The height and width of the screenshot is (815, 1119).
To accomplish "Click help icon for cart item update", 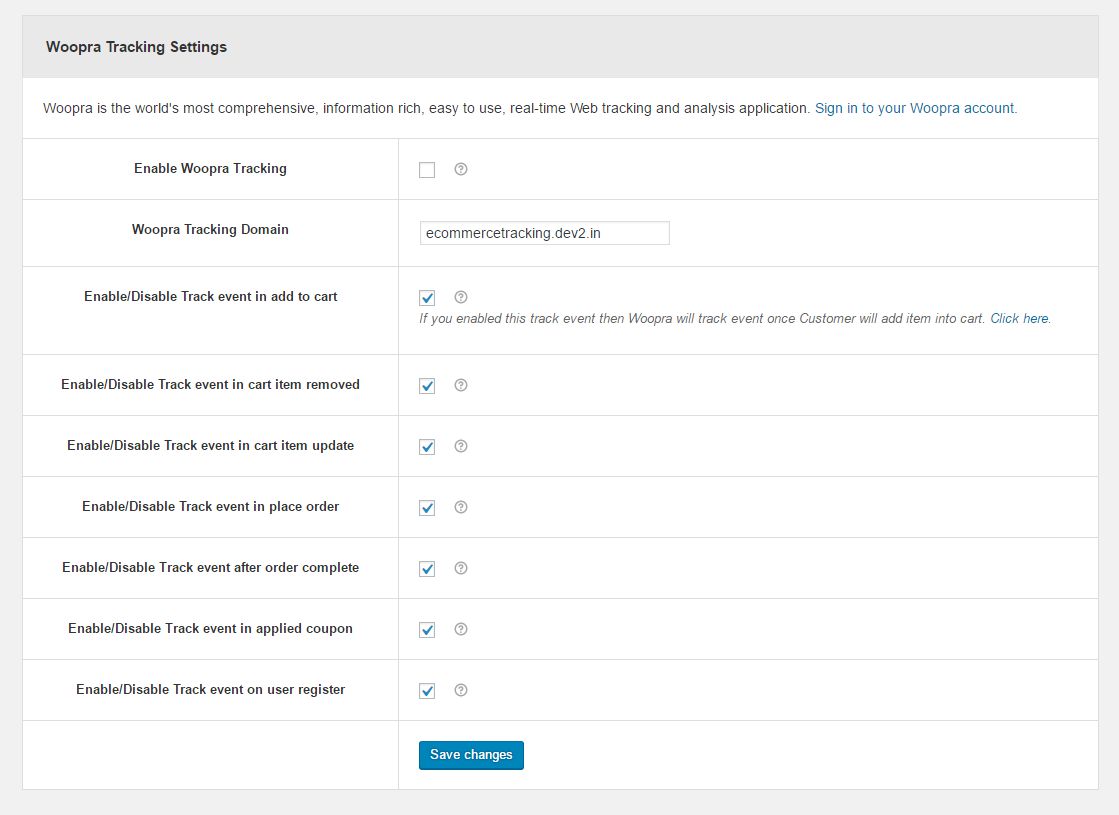I will pos(461,446).
